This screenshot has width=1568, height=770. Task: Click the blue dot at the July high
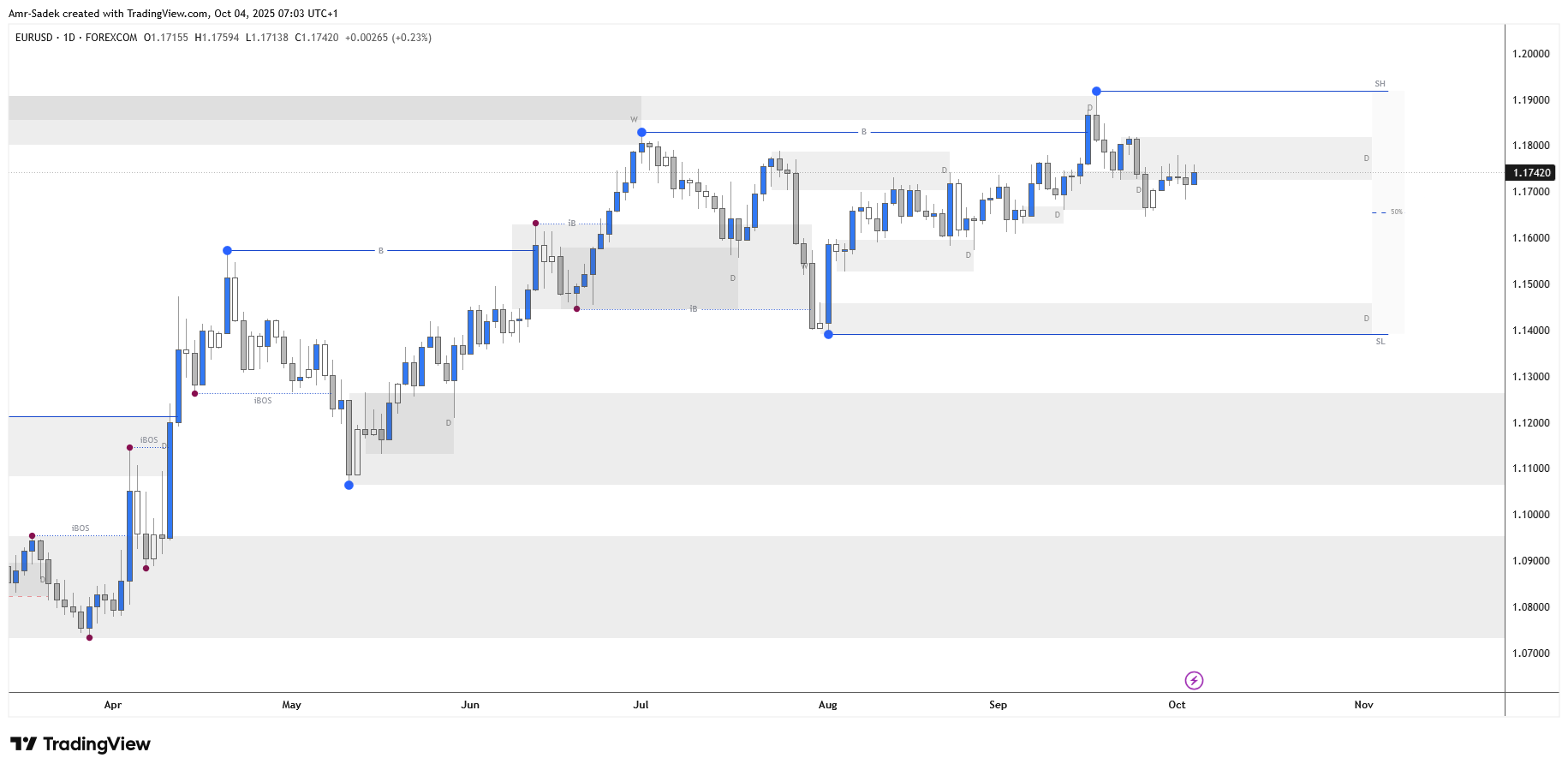coord(641,132)
